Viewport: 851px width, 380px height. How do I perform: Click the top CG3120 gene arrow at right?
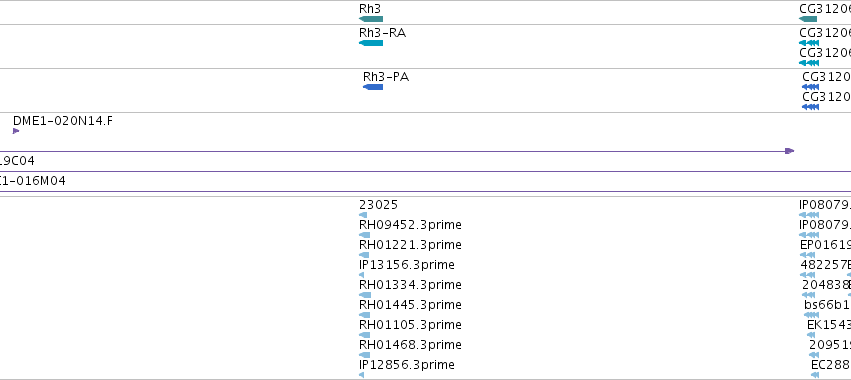[808, 19]
